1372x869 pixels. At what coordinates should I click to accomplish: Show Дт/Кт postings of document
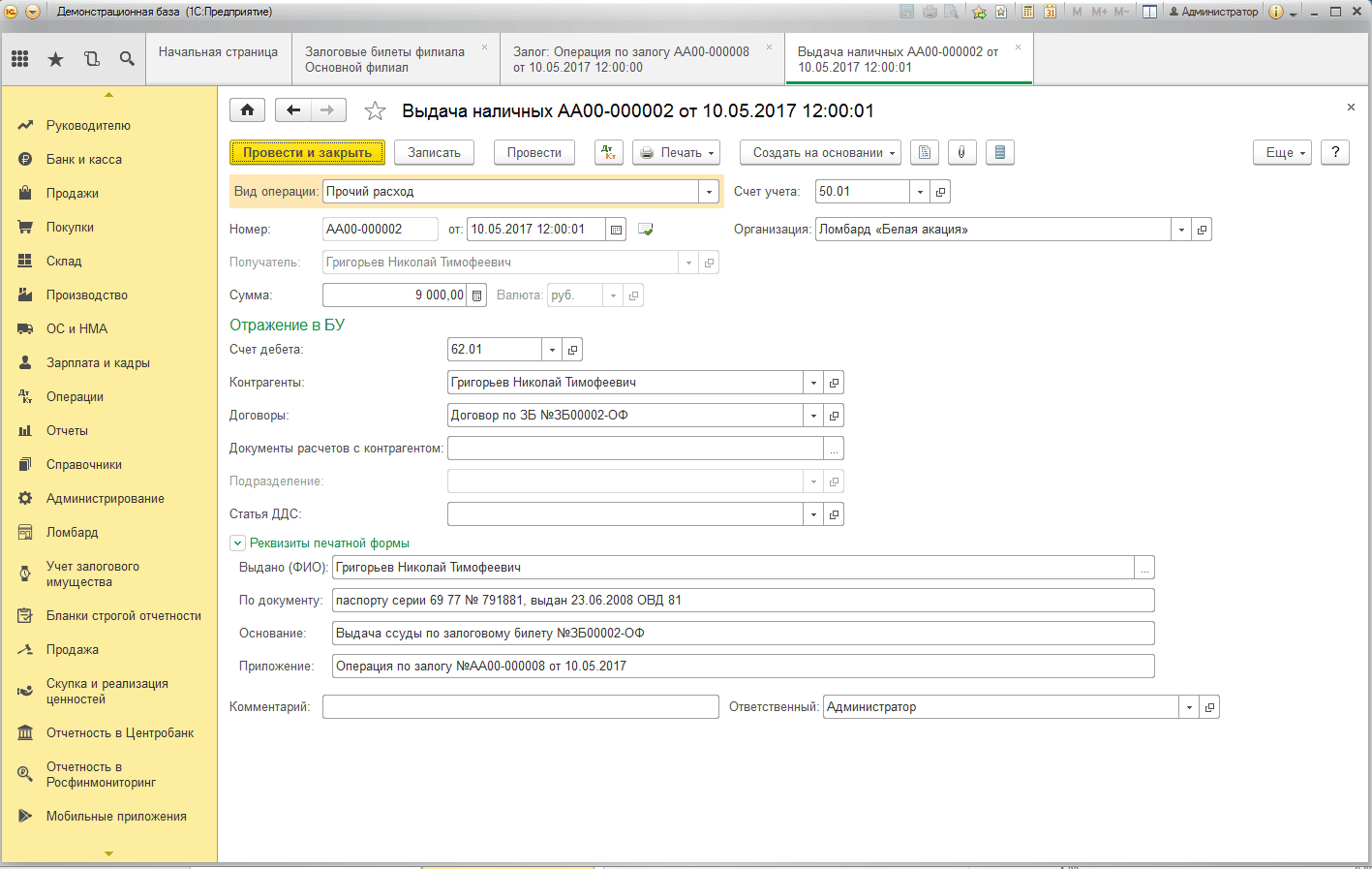609,153
